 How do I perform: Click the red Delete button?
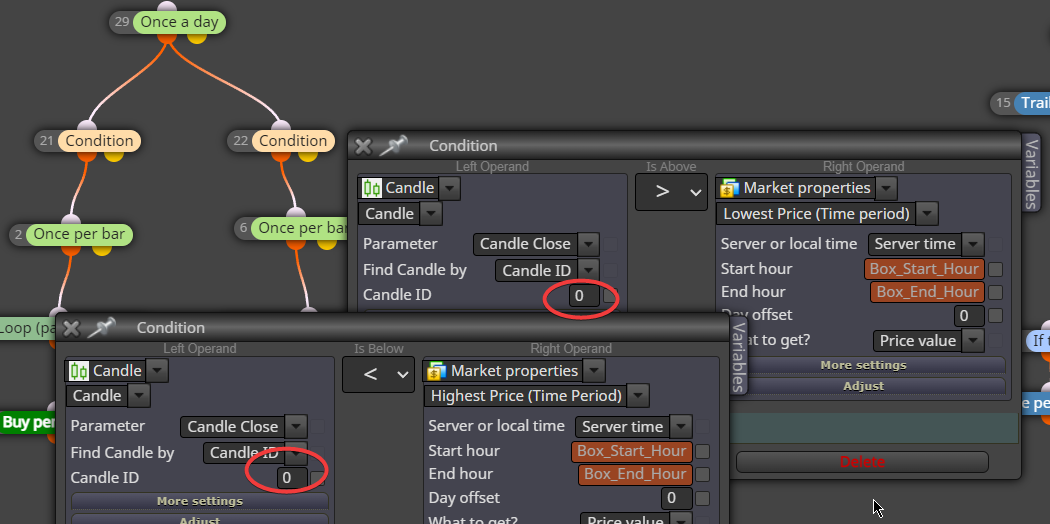point(862,462)
